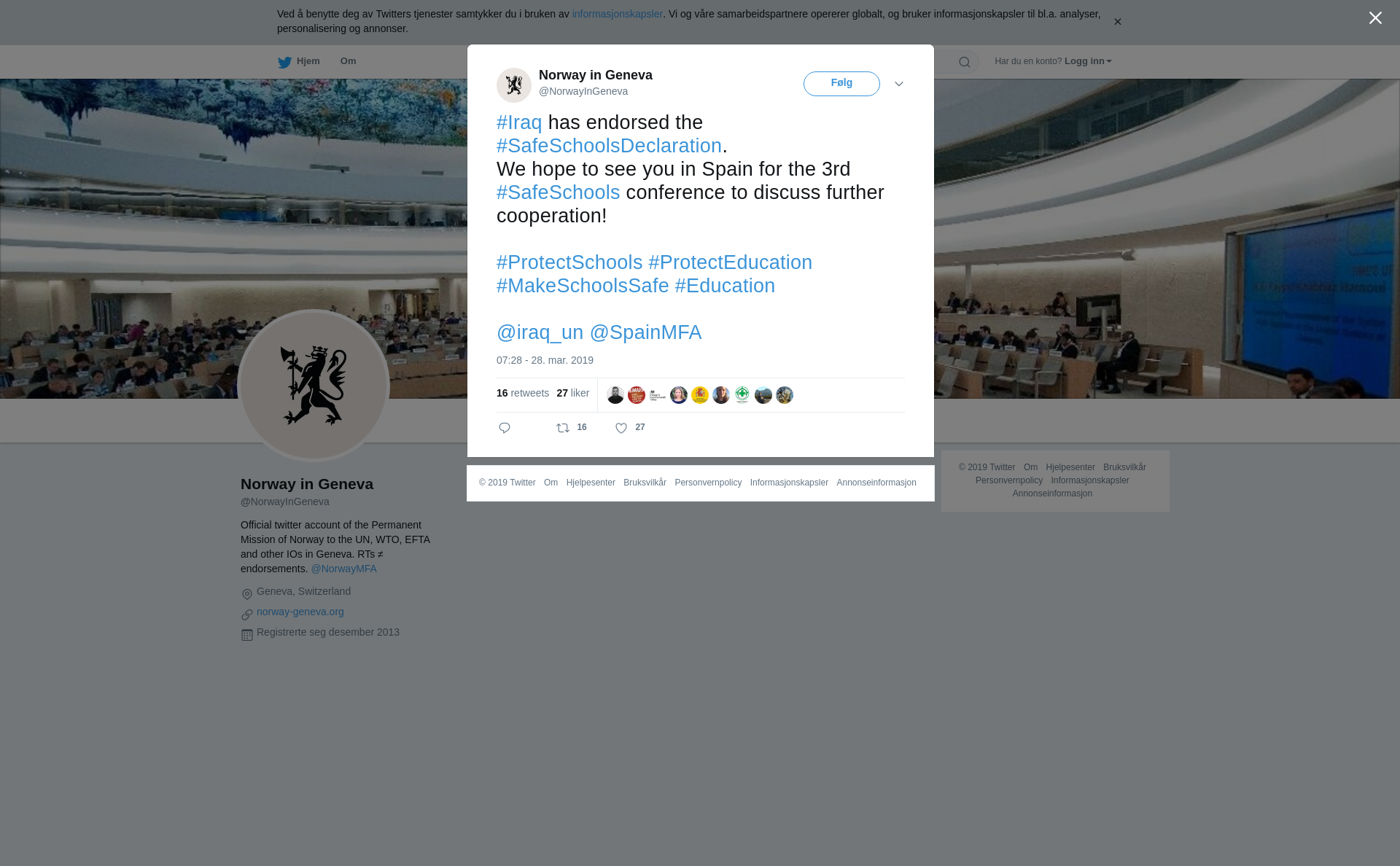The image size is (1400, 866).
Task: Open the tweet options chevron menu
Action: (899, 84)
